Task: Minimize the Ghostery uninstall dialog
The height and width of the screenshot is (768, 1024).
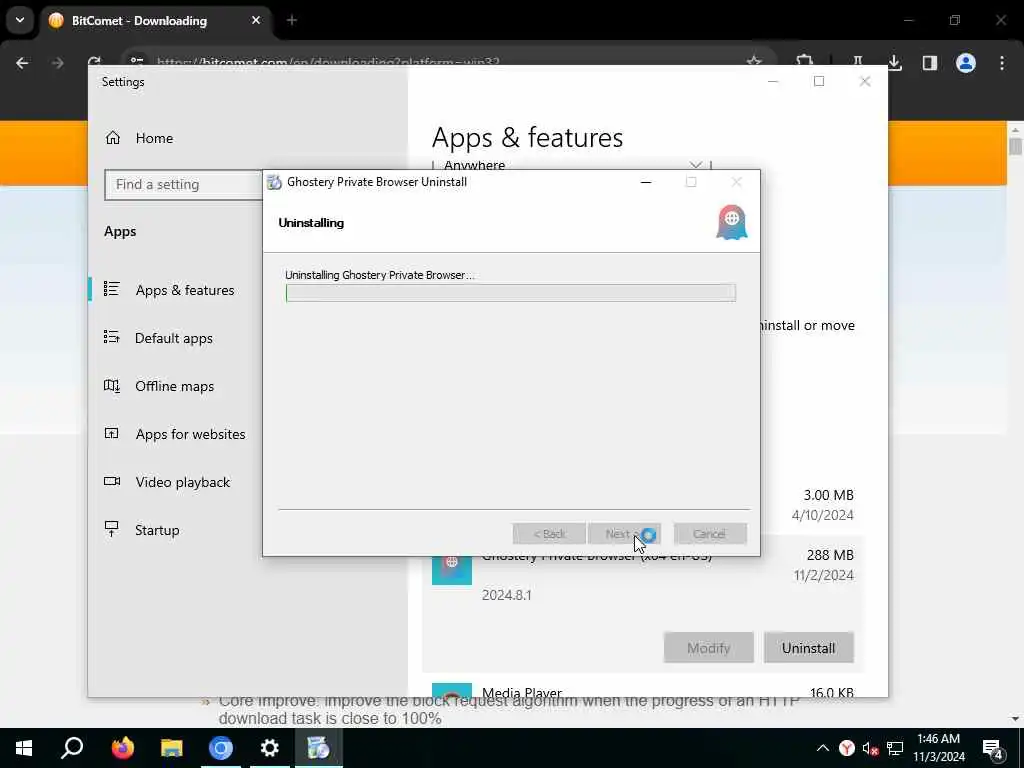Action: [x=646, y=182]
